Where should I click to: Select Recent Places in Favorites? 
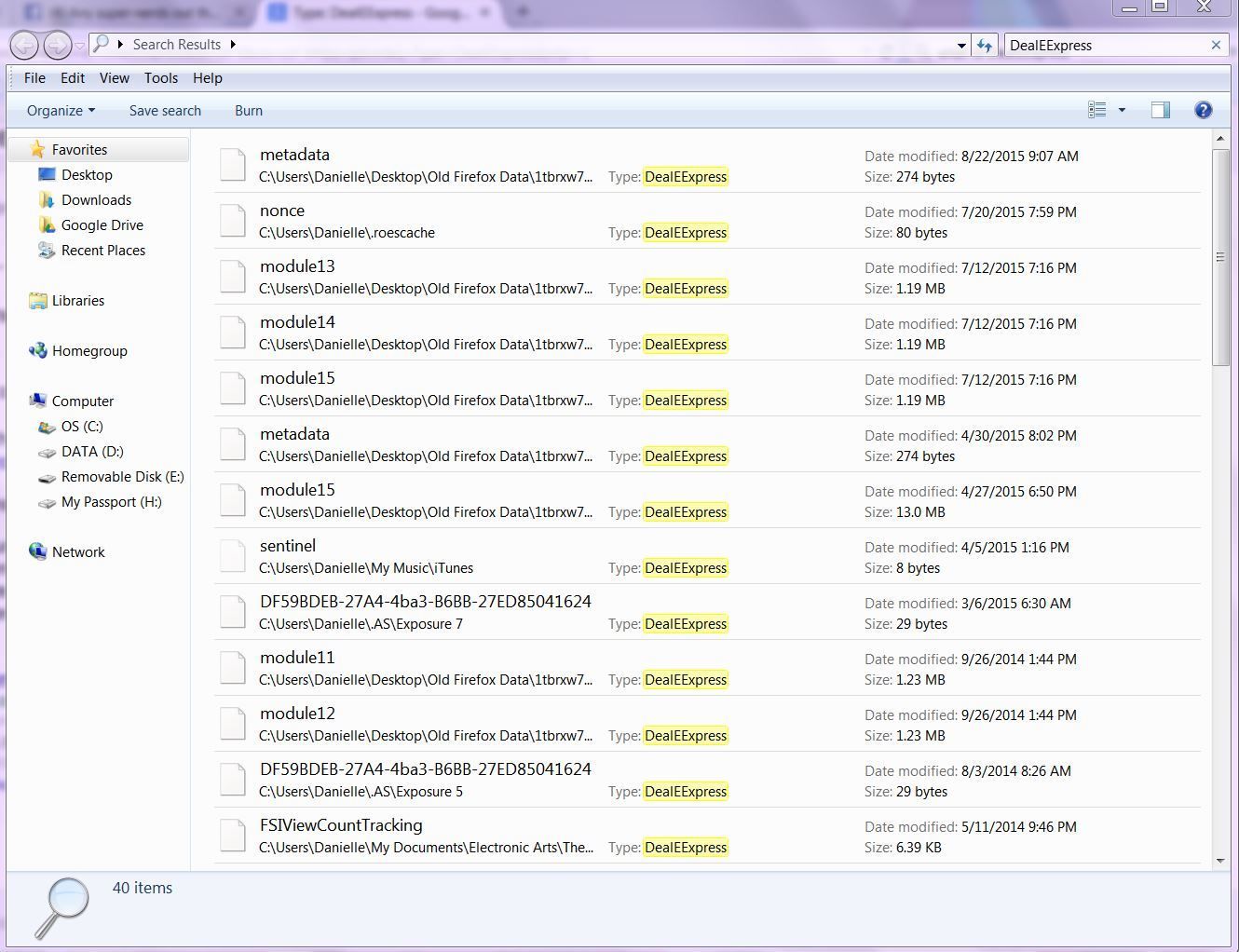pos(103,250)
